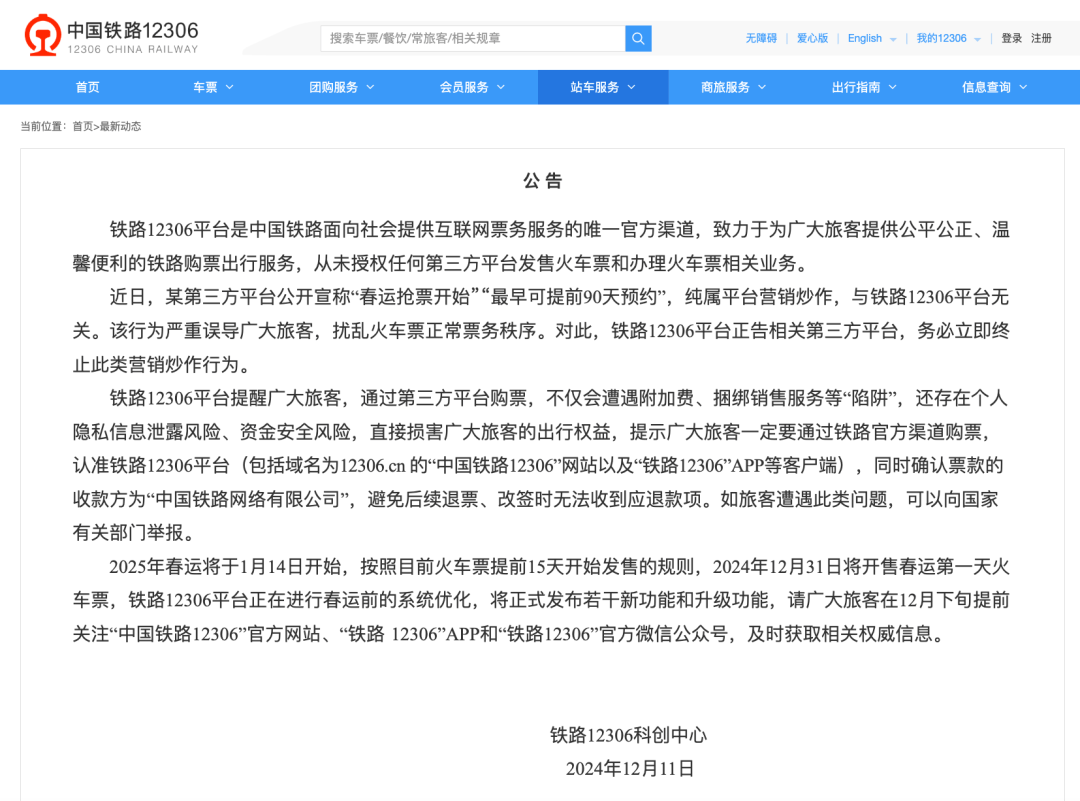
Task: Open the 无障碍 accessibility link
Action: coord(761,39)
